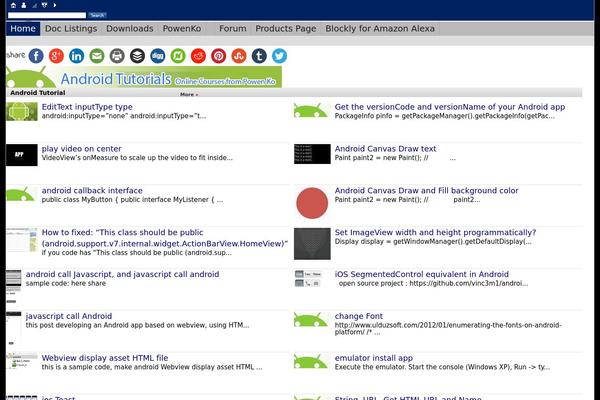The width and height of the screenshot is (600, 400).
Task: Open Get the versionCode and versionName article
Action: [450, 107]
